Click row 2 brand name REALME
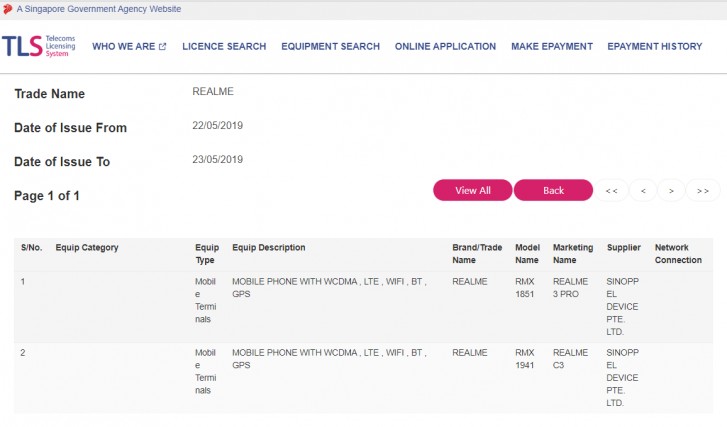 point(470,353)
